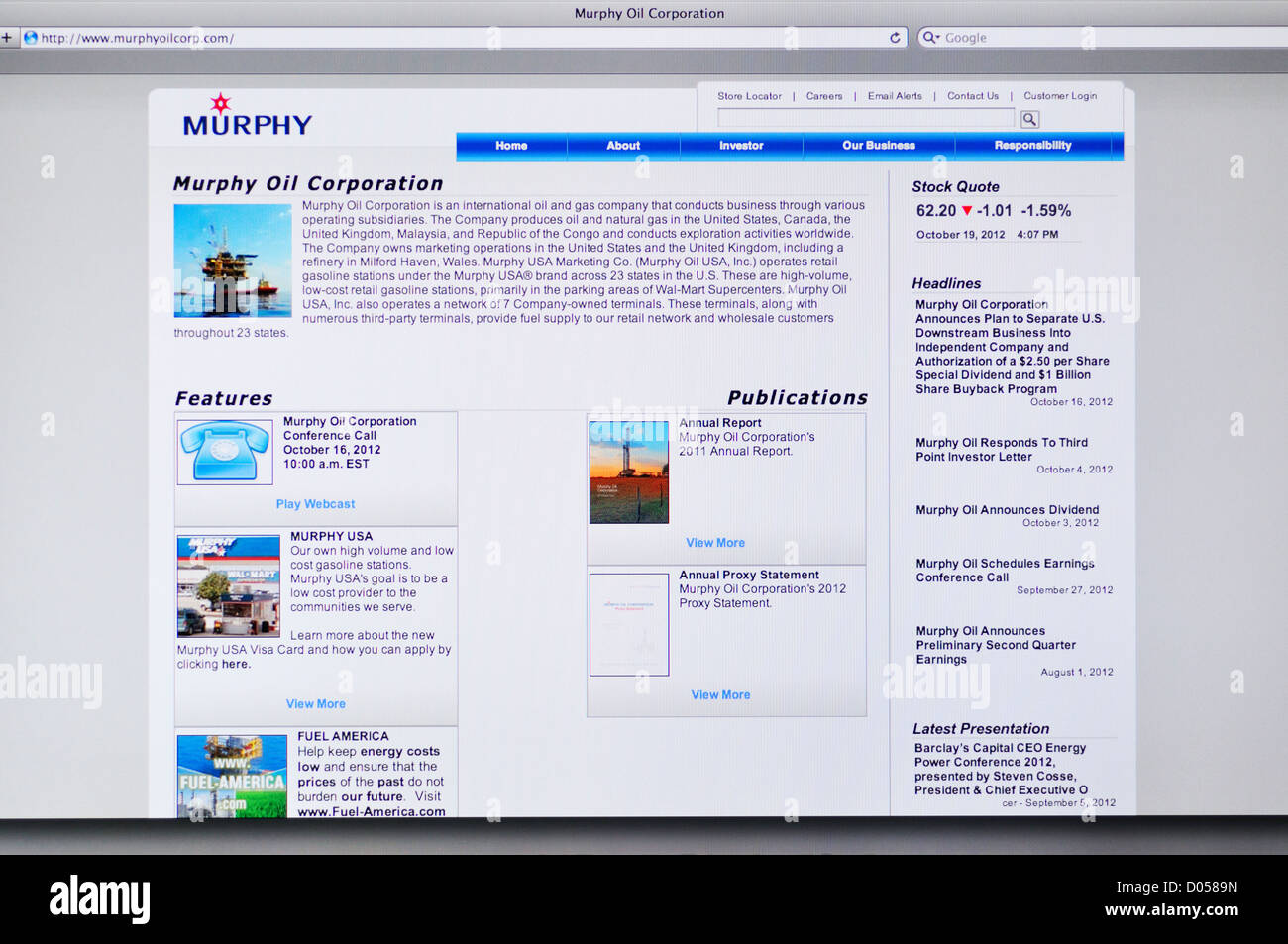Image resolution: width=1288 pixels, height=944 pixels.
Task: Click the Publications section heading
Action: pos(798,397)
